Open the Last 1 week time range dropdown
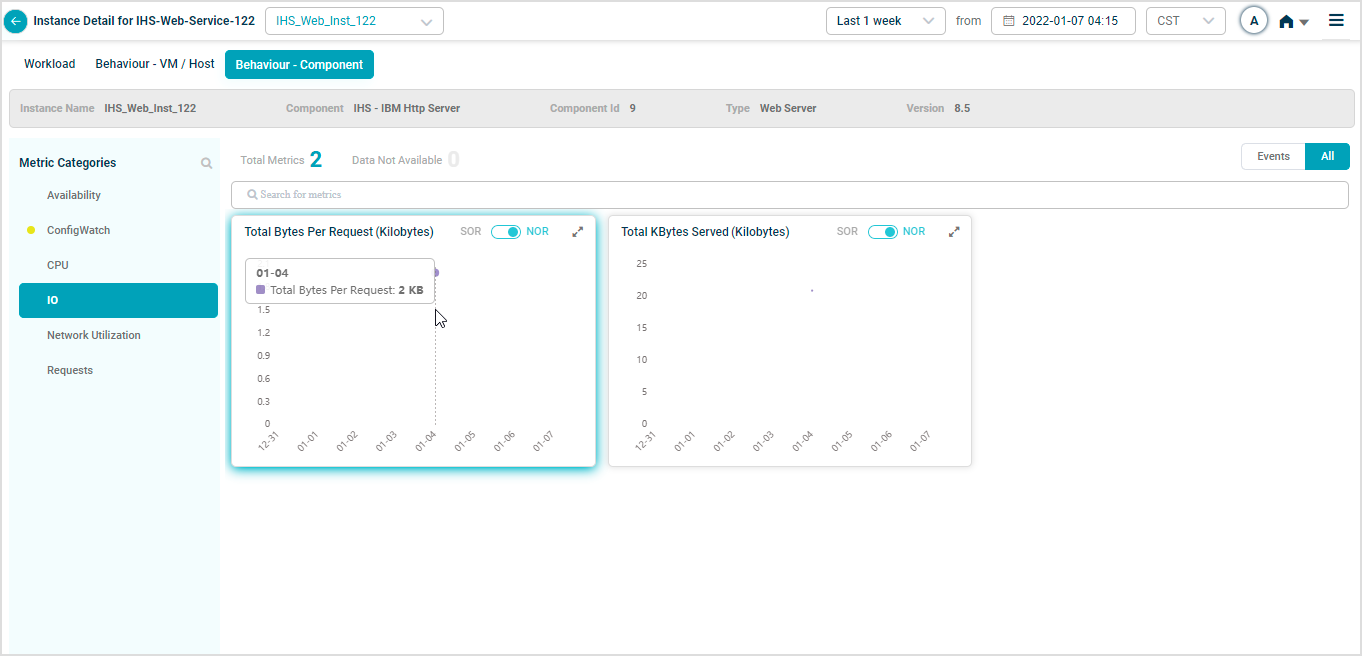Screen dimensions: 1362x656 [885, 21]
